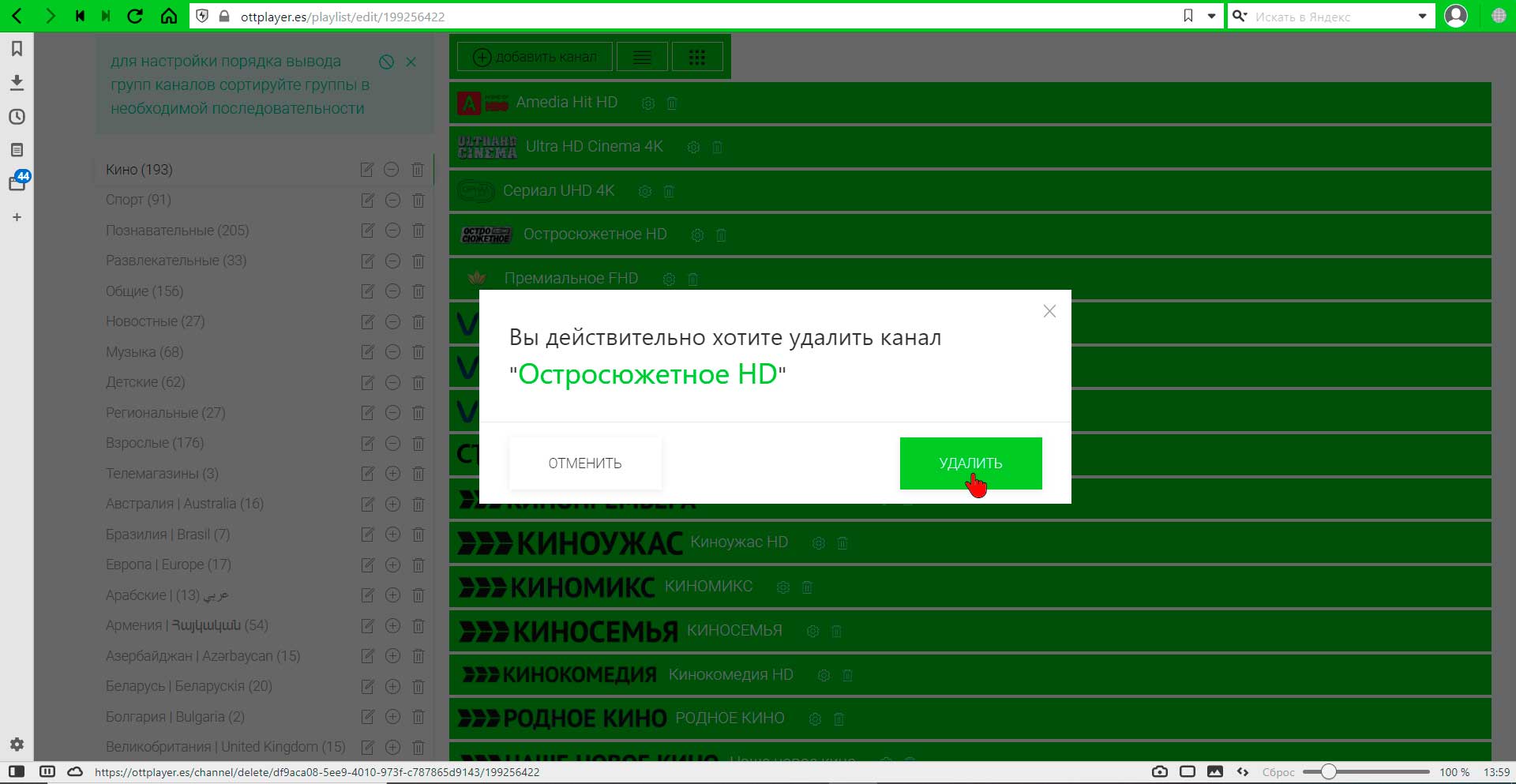The height and width of the screenshot is (784, 1516).
Task: Click trash icon for РОДНОЕ КИНО channel
Action: pos(839,719)
